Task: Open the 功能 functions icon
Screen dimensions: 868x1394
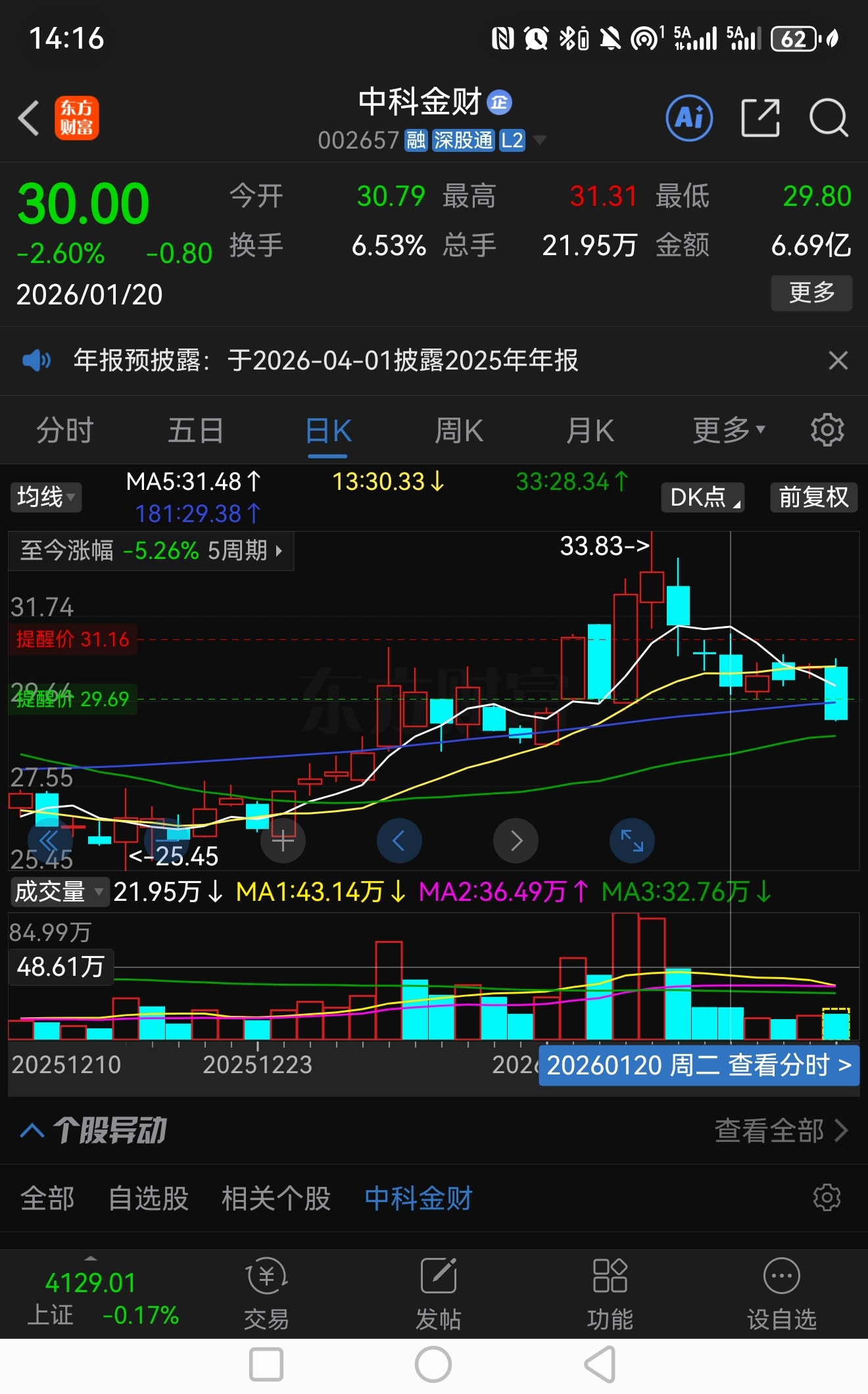Action: [610, 1294]
